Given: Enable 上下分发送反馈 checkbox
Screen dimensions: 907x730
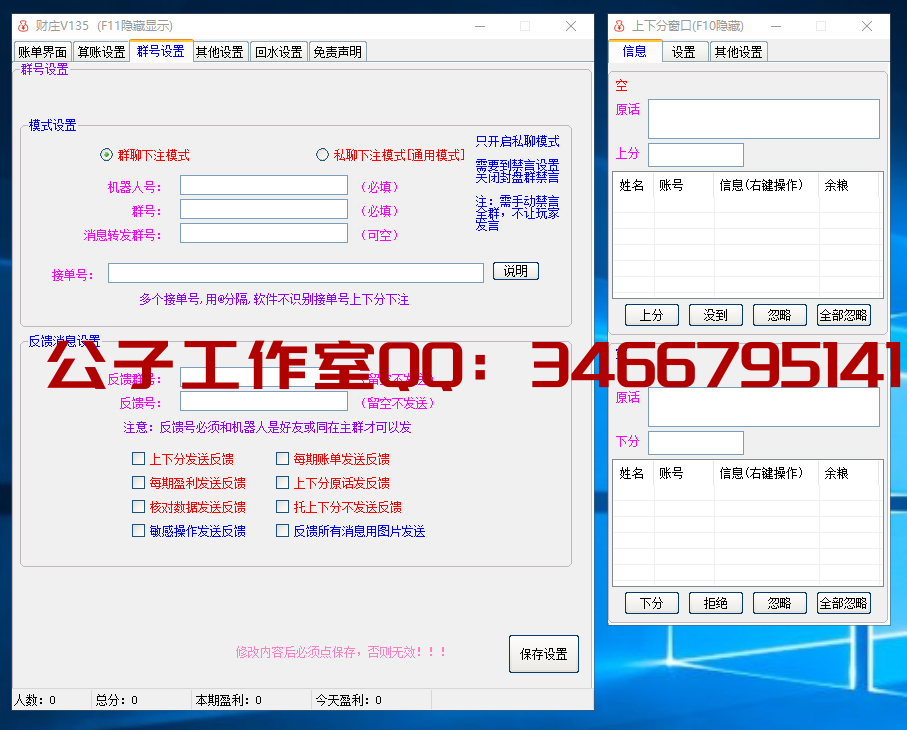Looking at the screenshot, I should tap(138, 459).
